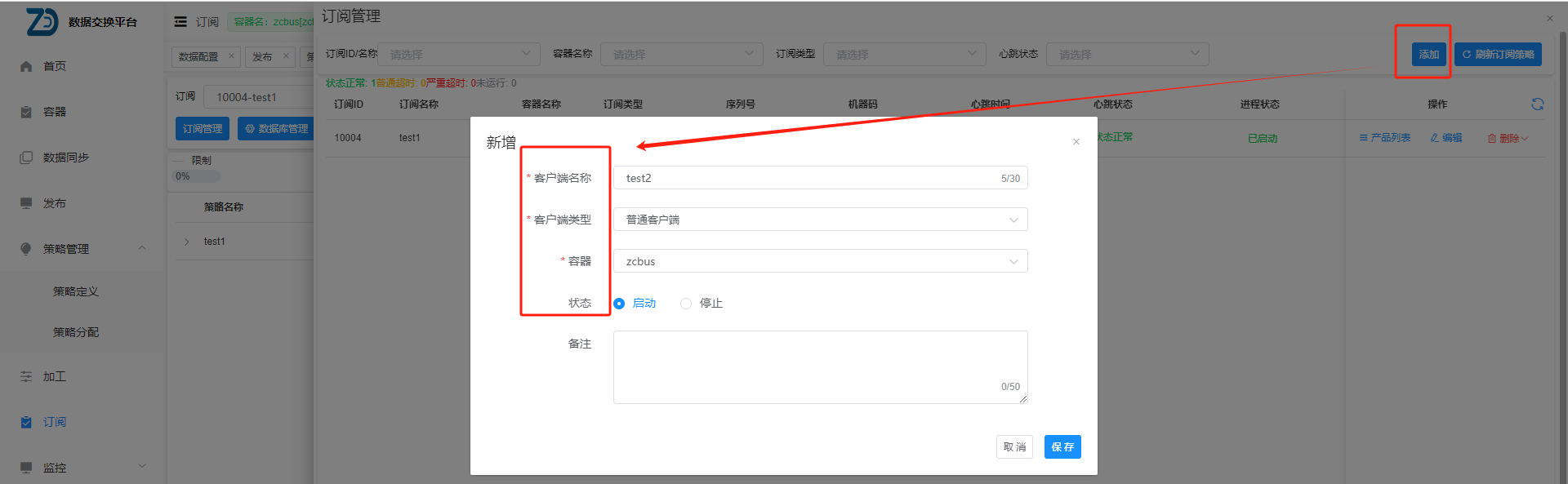Select the 启动 radio button

coord(619,304)
